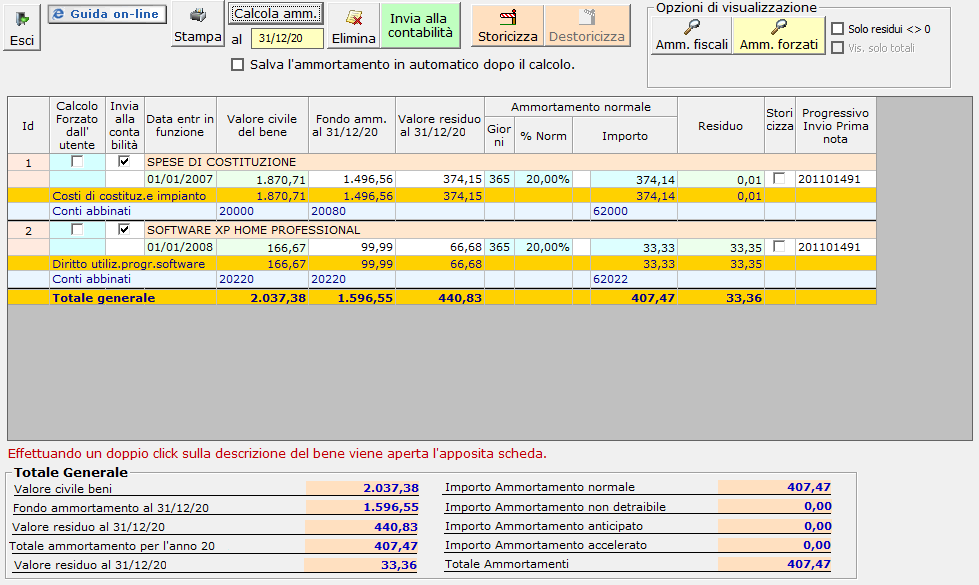Uncheck Invia alla contabilità for Spese di Costituzione
This screenshot has height=585, width=979.
pos(124,162)
